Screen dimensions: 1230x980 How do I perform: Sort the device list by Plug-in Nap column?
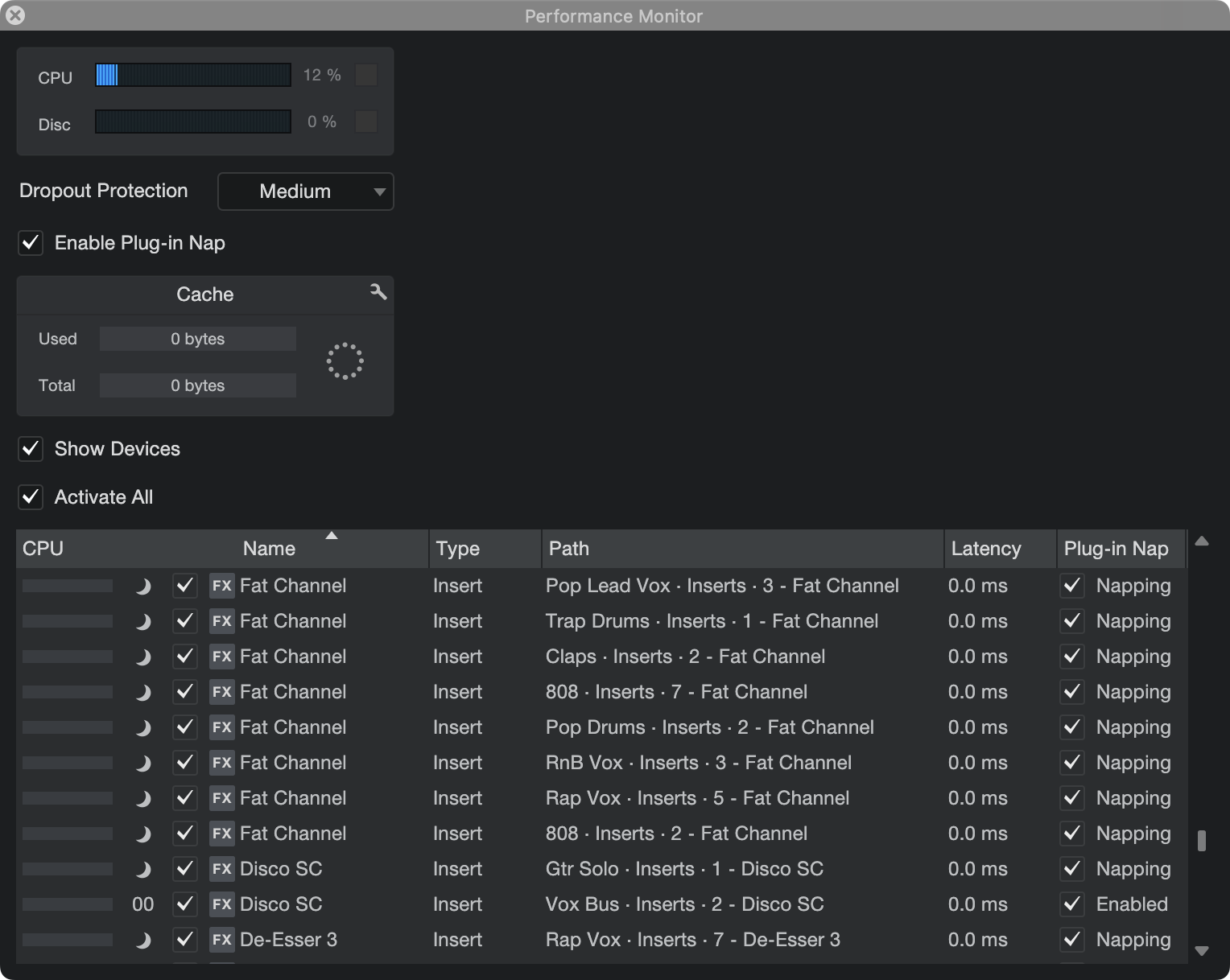1121,549
